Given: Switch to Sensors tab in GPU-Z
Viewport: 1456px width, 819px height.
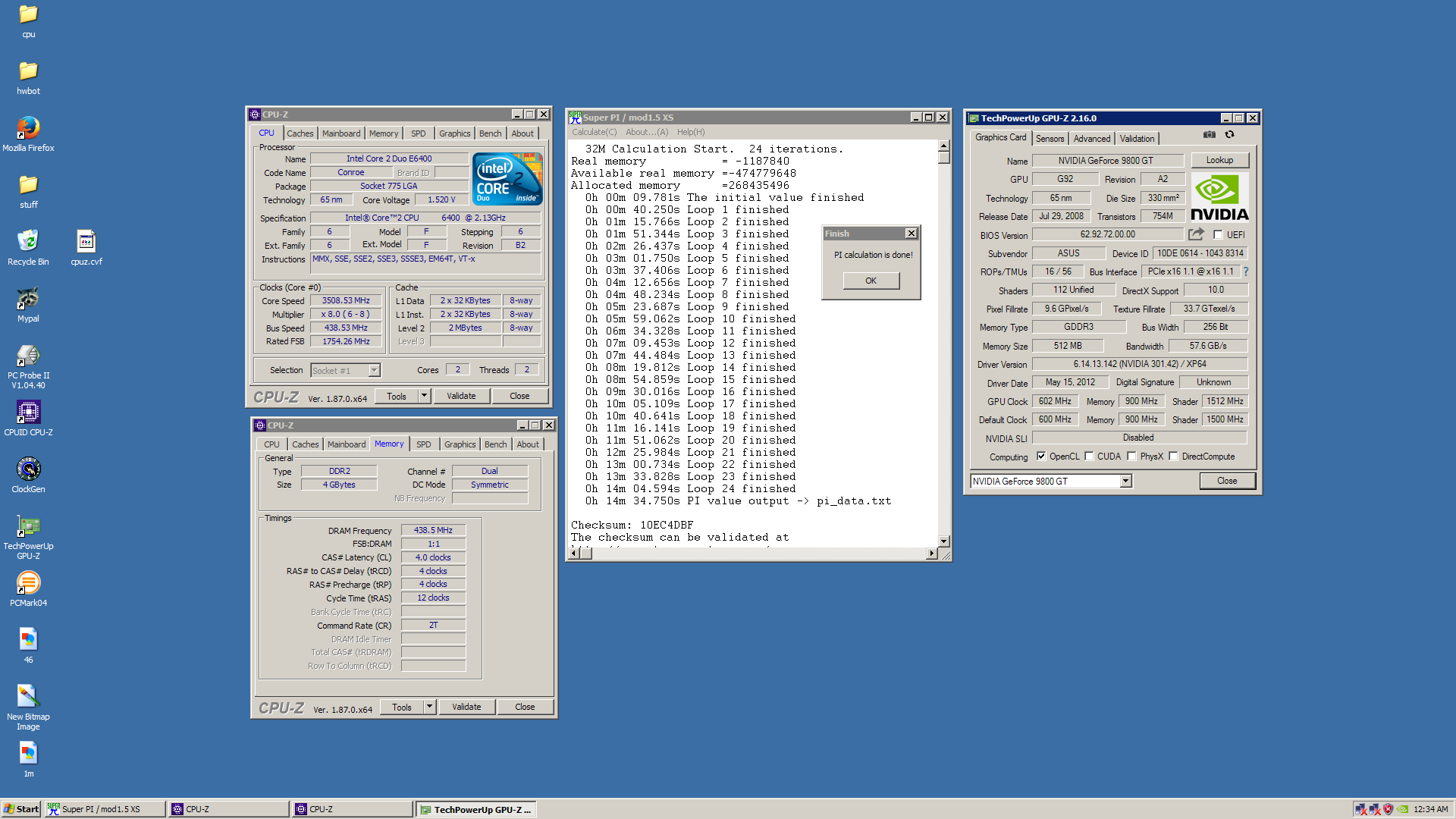Looking at the screenshot, I should click(x=1050, y=139).
